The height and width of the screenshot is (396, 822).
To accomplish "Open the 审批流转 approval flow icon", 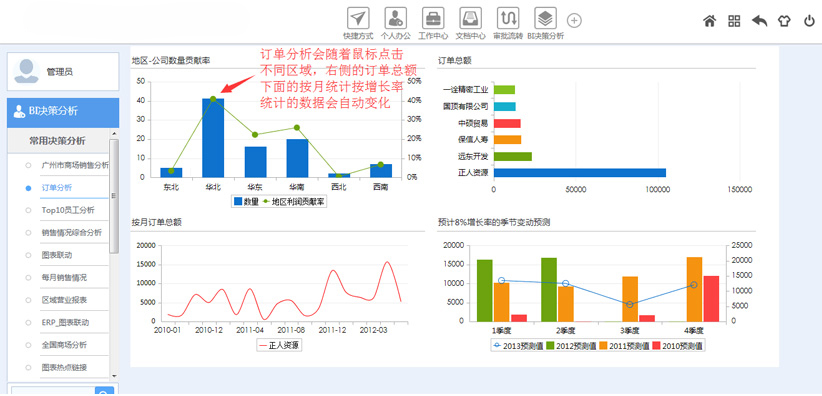I will (508, 18).
